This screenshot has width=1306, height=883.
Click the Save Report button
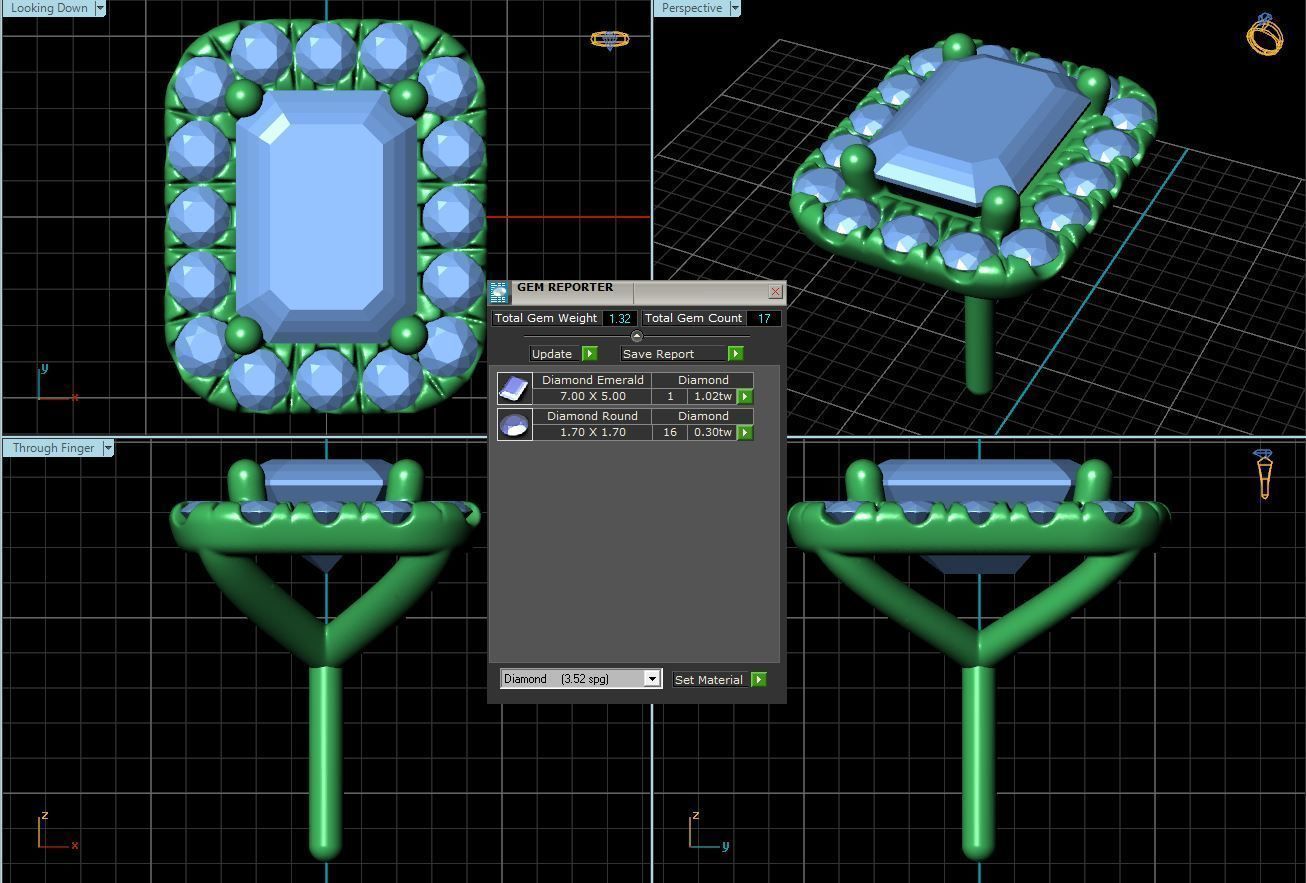tap(674, 354)
